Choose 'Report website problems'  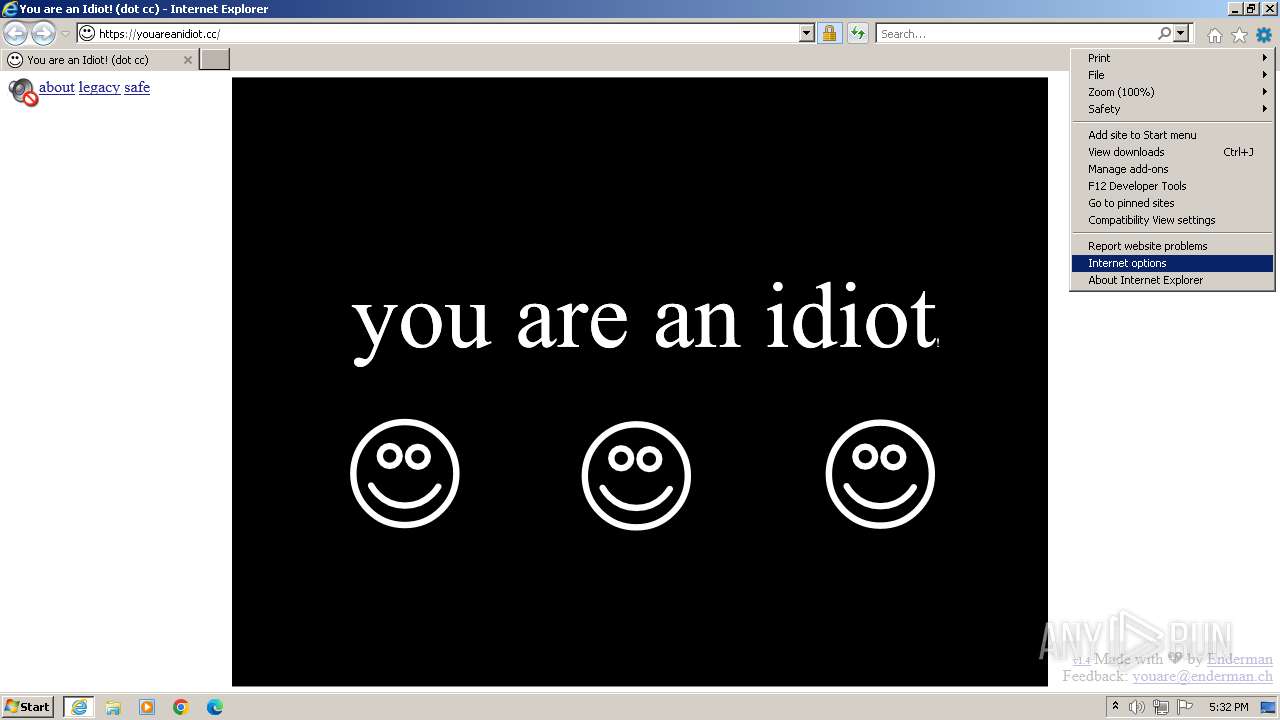(x=1172, y=246)
